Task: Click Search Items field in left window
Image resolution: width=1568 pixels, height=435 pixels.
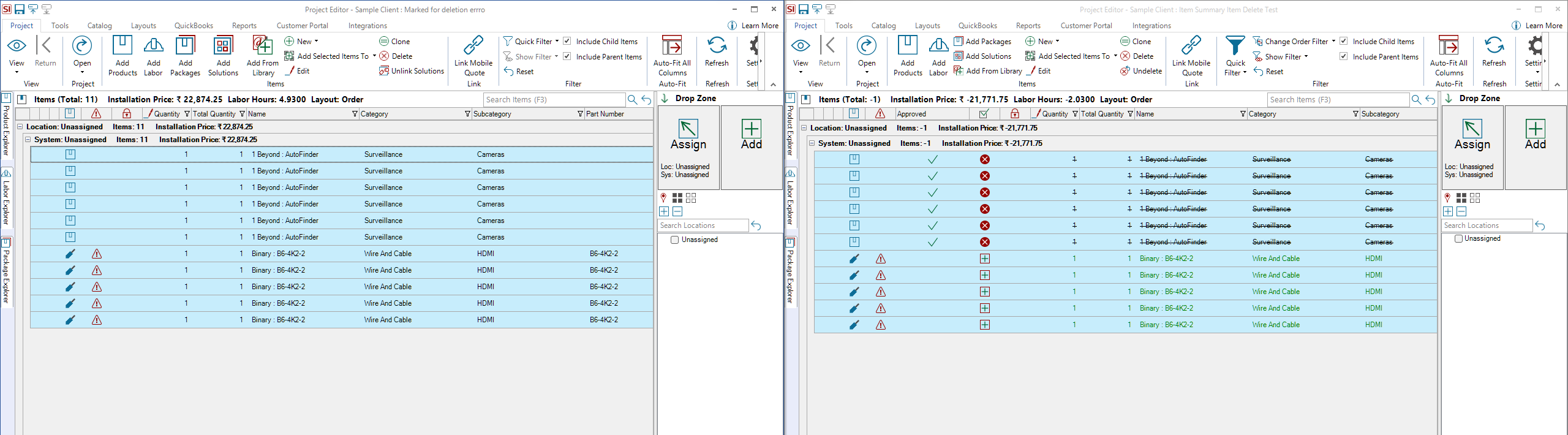Action: (554, 99)
